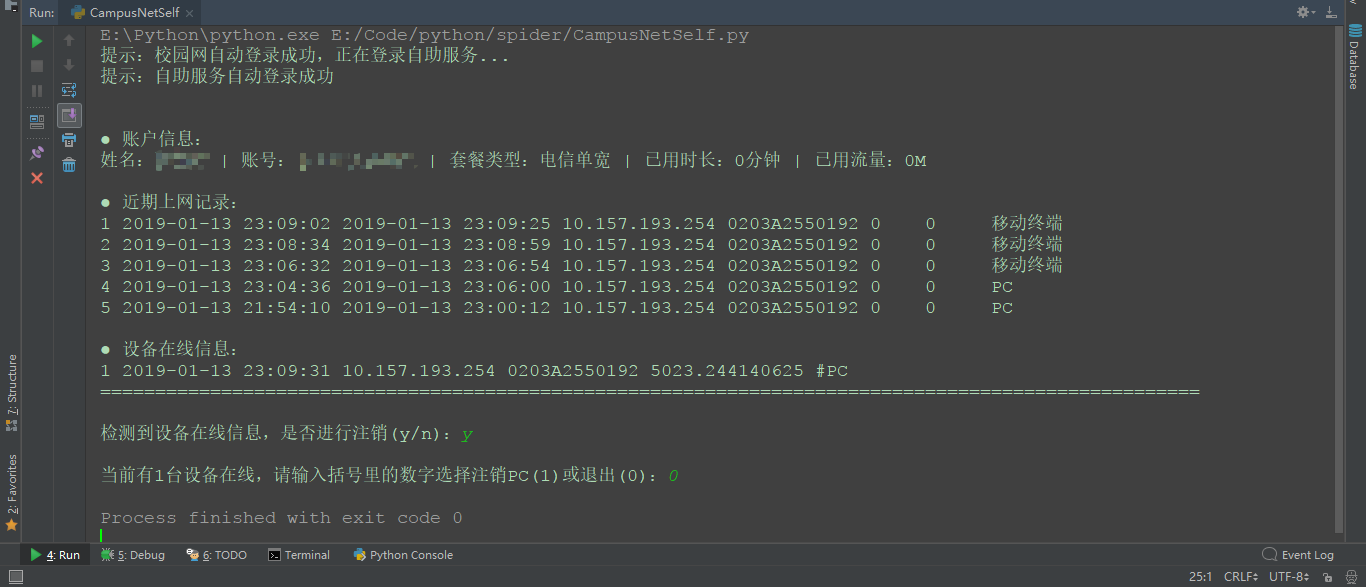Click the Stop process square icon

click(x=37, y=66)
